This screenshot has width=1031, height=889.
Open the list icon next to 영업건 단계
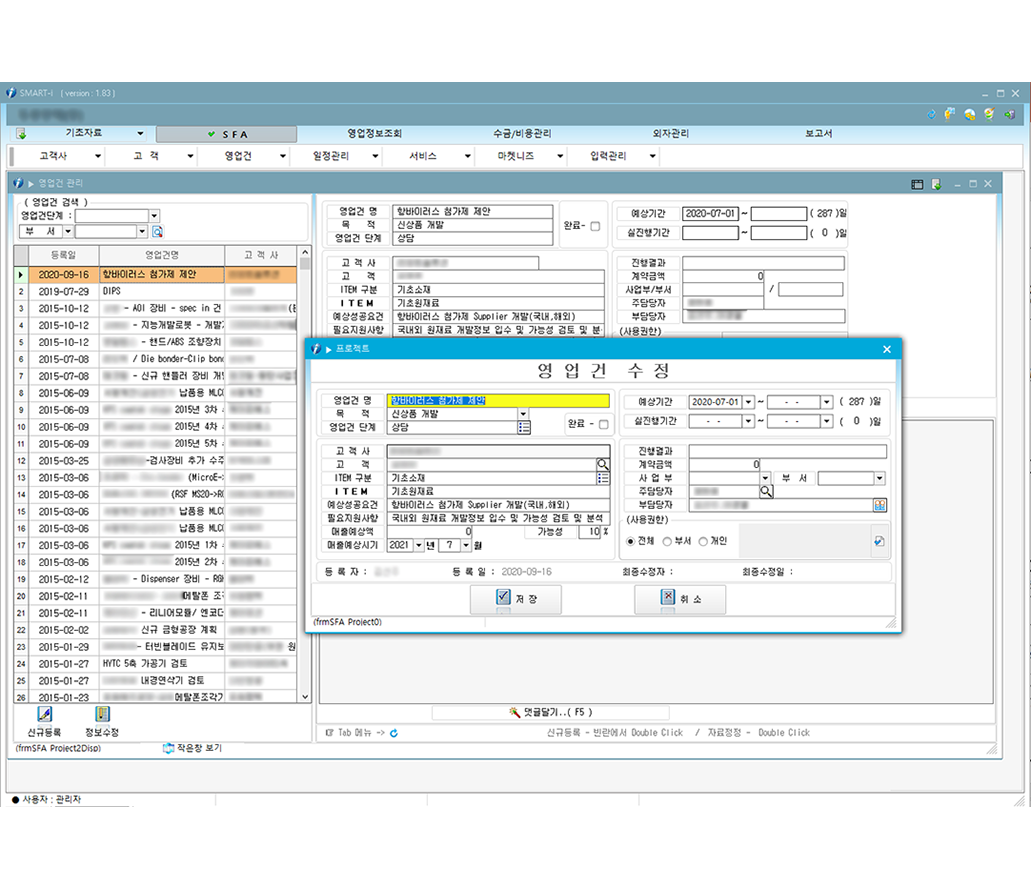(x=523, y=427)
